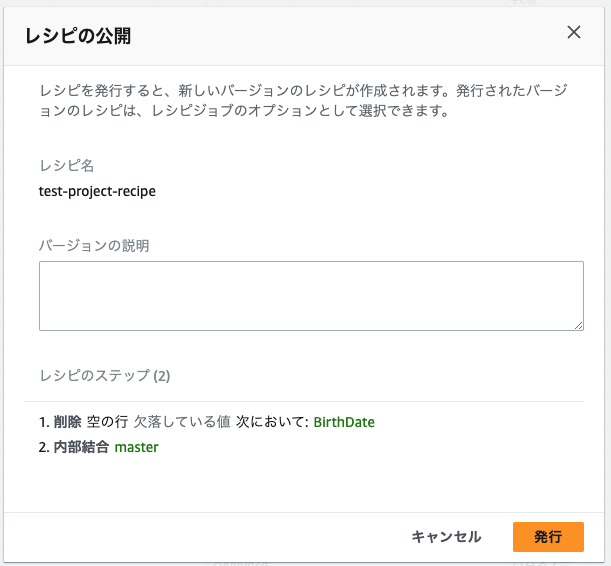Click the 内部結合 join label
611x566 pixels.
[x=81, y=447]
